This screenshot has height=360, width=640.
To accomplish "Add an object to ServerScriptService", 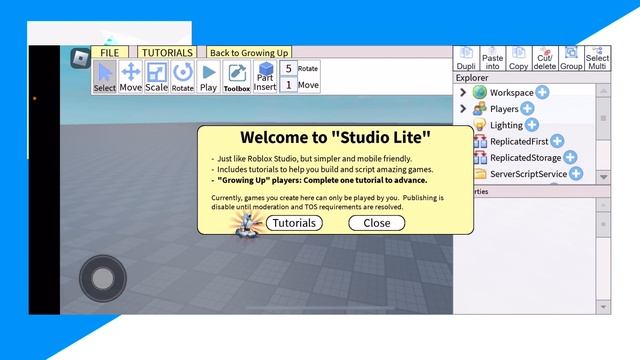I will [x=576, y=174].
